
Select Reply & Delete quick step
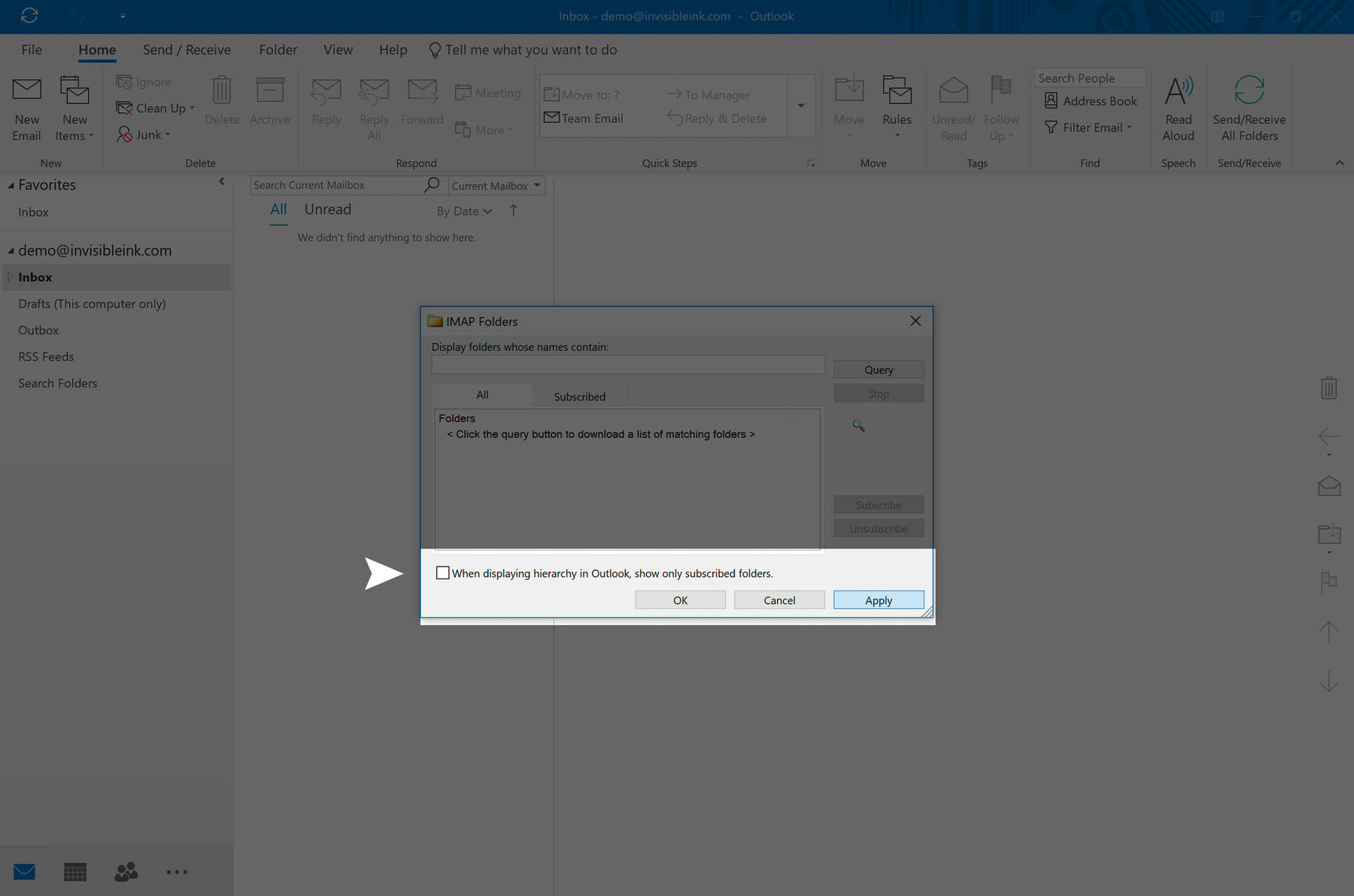[717, 118]
